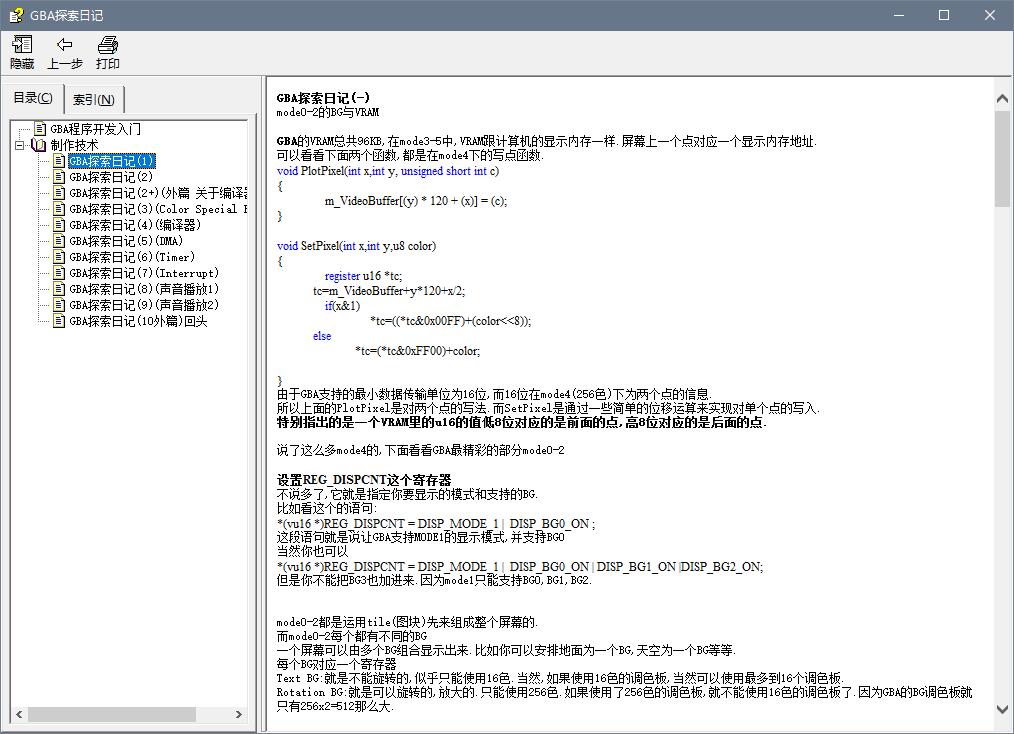Click the page icon next to GBA探索日记(2)
Image resolution: width=1014 pixels, height=734 pixels.
point(57,176)
